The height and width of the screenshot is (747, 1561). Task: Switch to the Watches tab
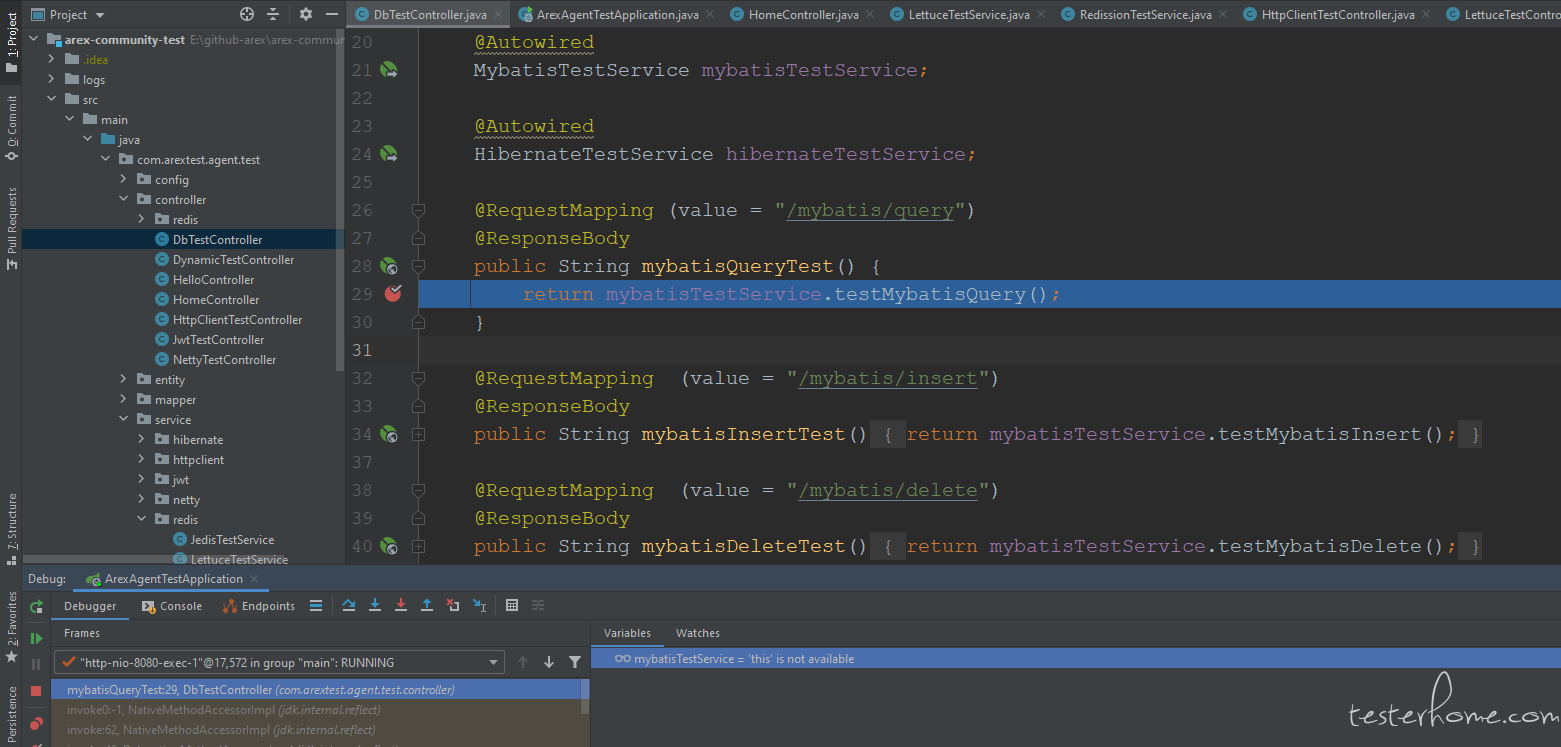[x=697, y=633]
